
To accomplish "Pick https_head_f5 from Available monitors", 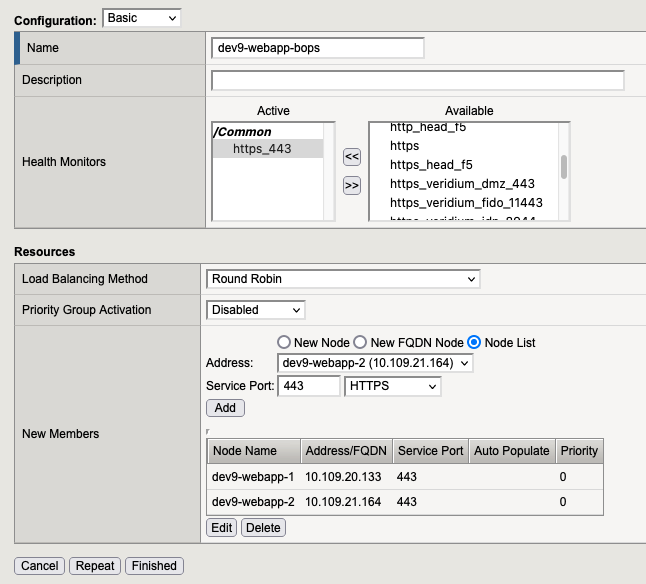I will (x=431, y=165).
